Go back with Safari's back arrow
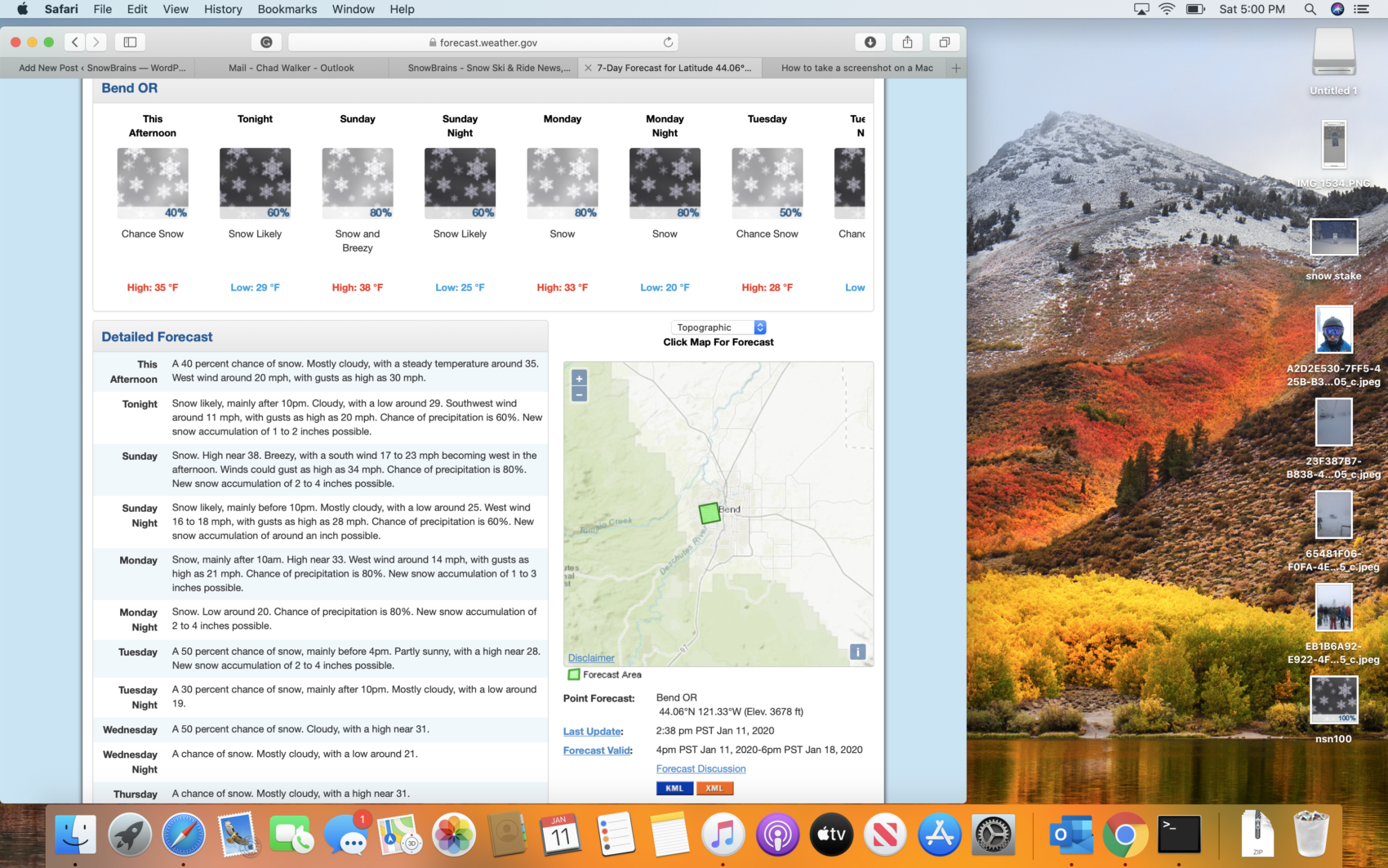 tap(75, 42)
